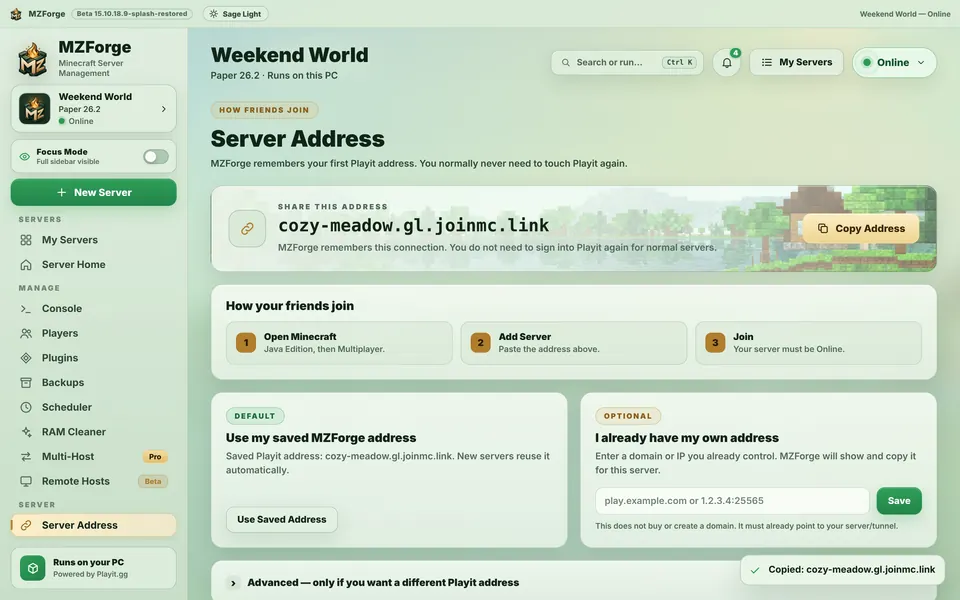The height and width of the screenshot is (600, 960).
Task: Open the Multi-Host Pro page
Action: [93, 456]
